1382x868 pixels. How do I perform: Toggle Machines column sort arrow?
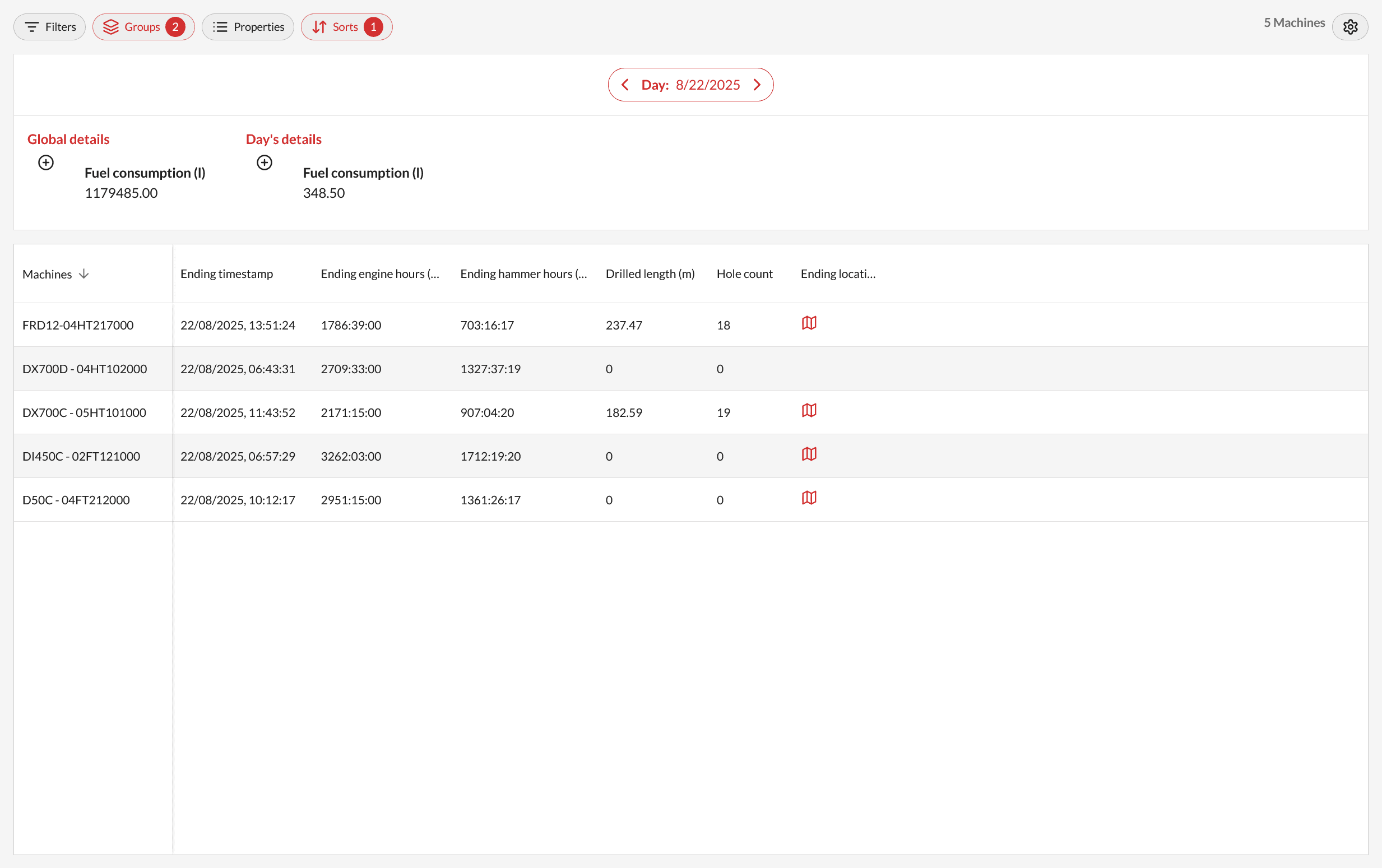tap(84, 274)
